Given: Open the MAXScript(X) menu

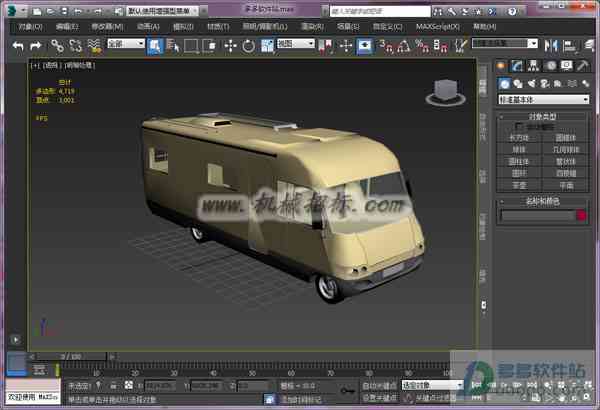Looking at the screenshot, I should (x=438, y=27).
